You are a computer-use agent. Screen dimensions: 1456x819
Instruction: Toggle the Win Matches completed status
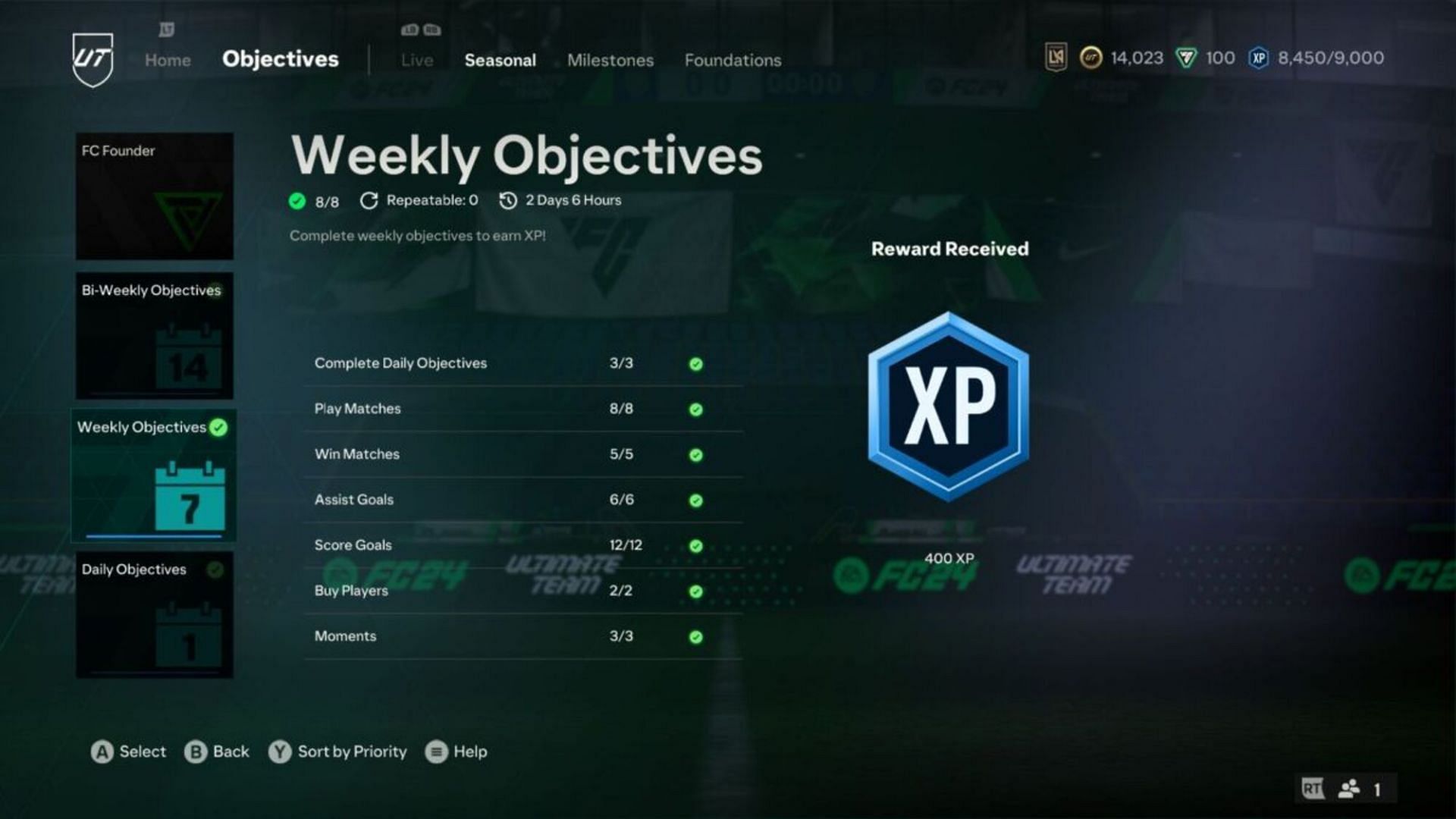(x=697, y=453)
